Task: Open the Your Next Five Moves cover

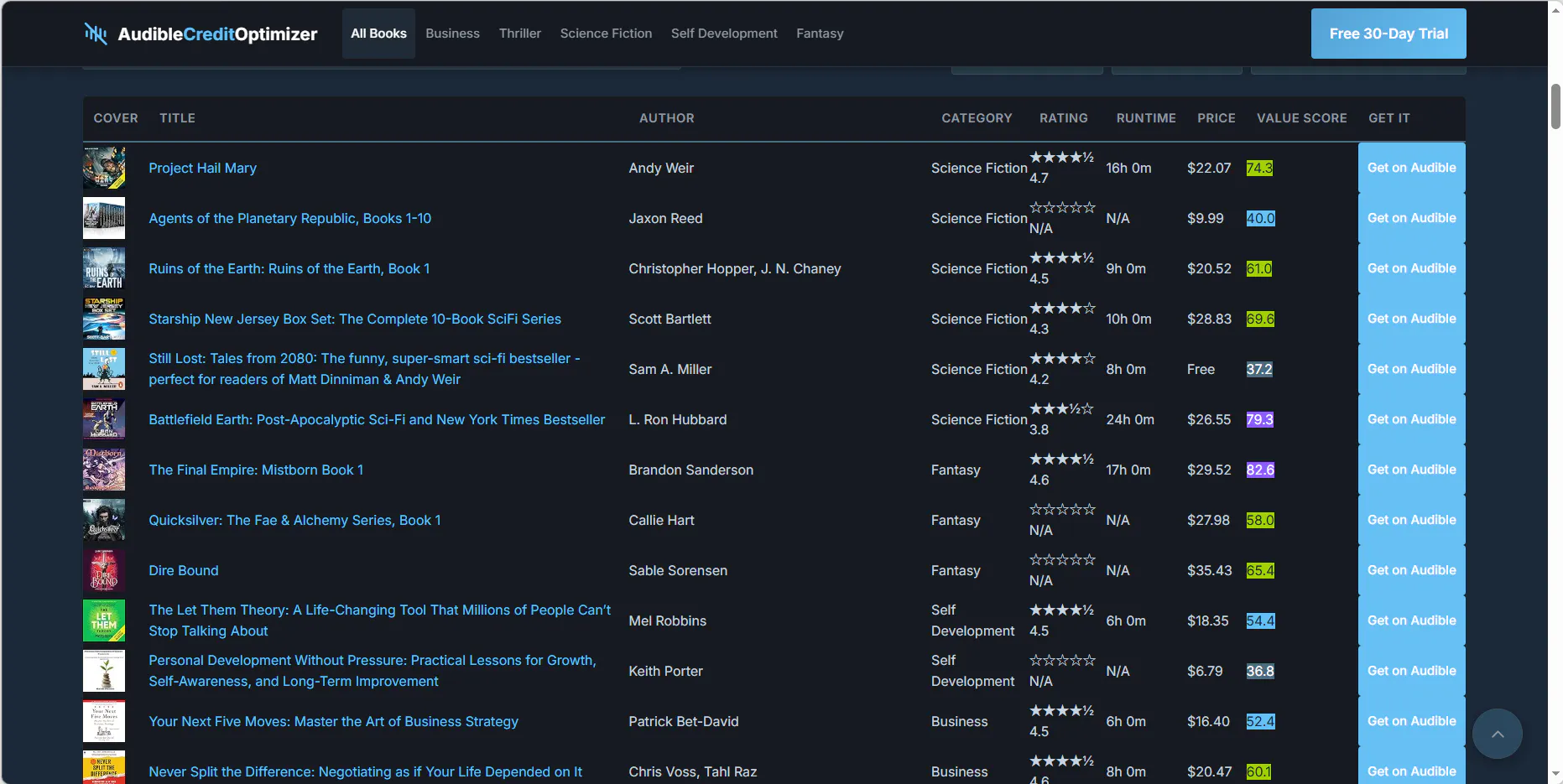Action: click(104, 721)
